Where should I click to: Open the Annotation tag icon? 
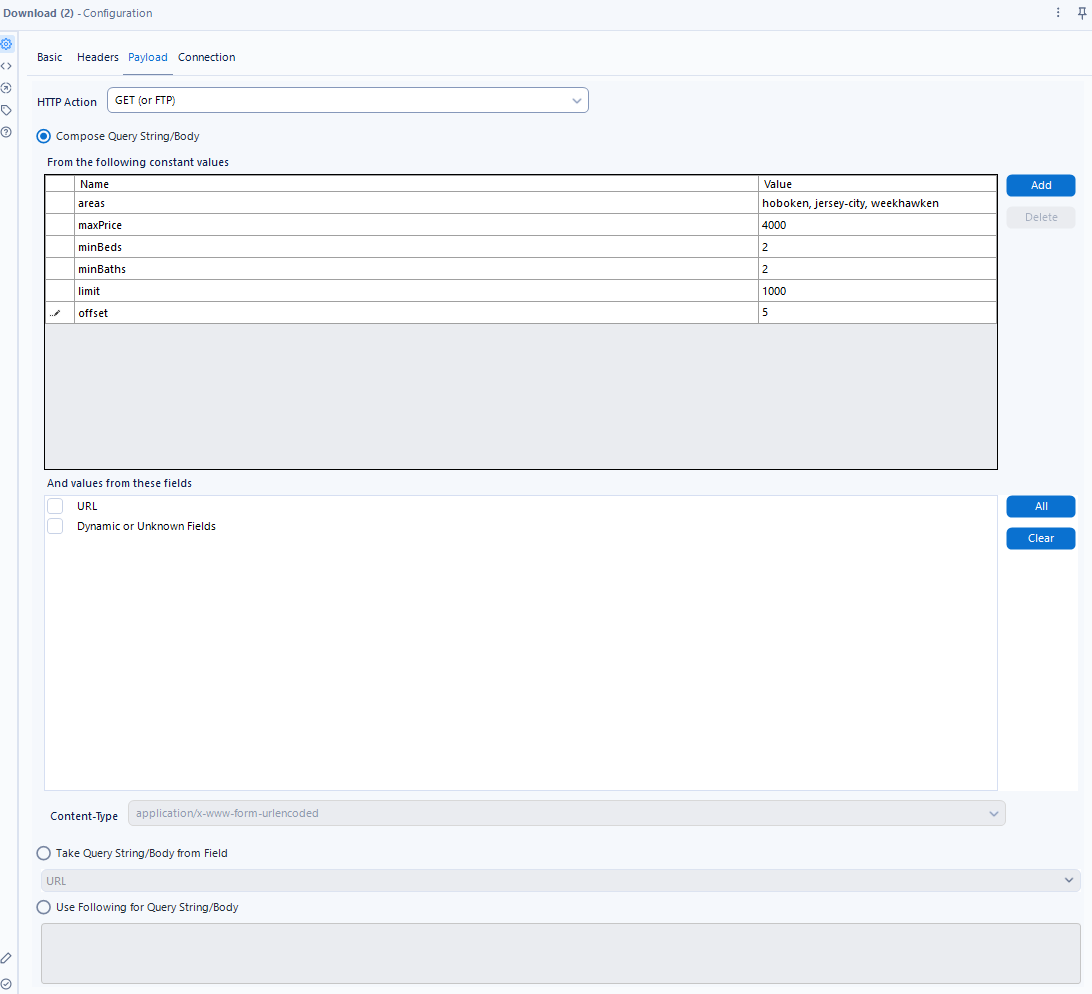tap(6, 110)
